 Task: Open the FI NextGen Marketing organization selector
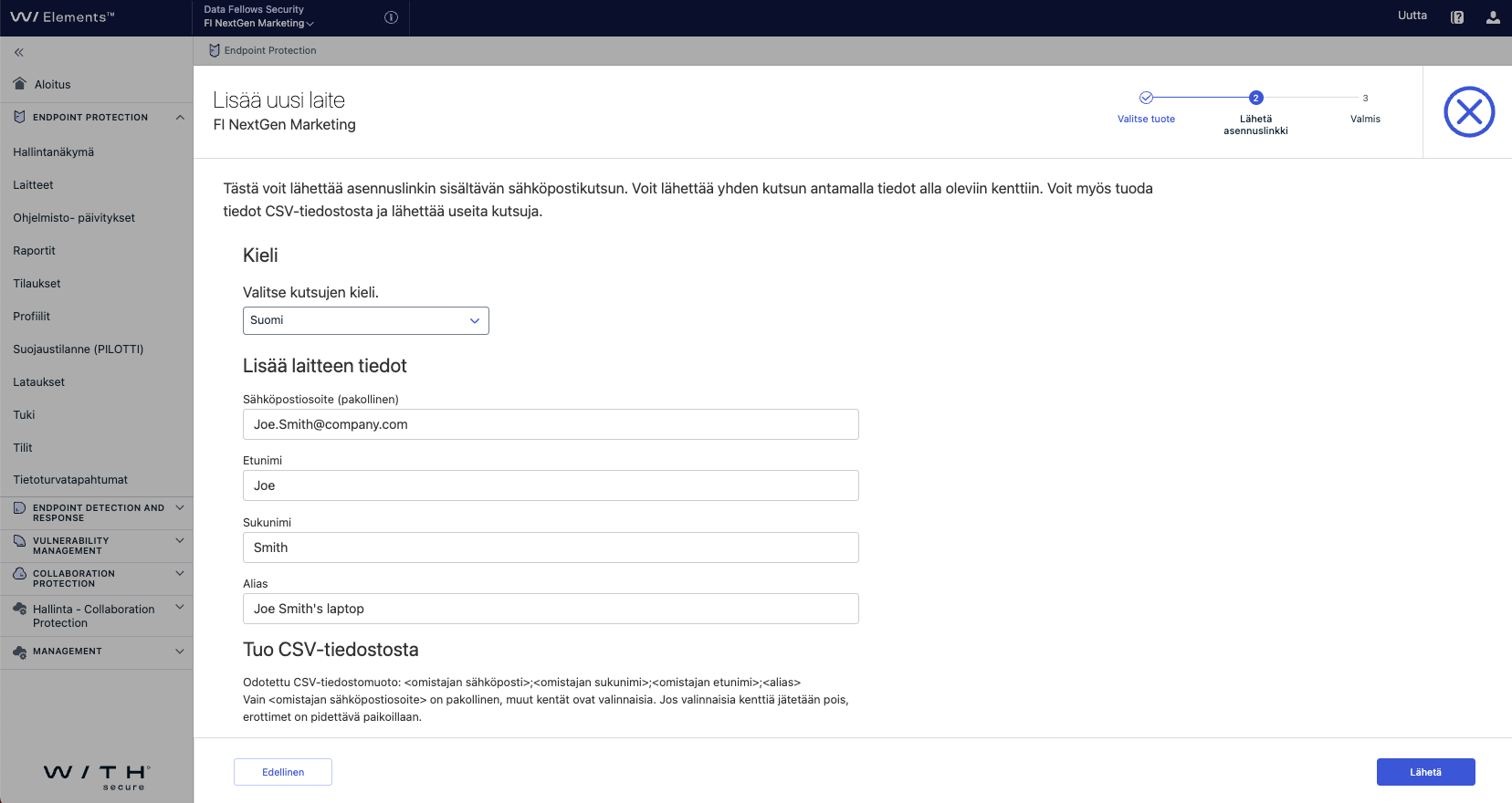click(x=259, y=24)
